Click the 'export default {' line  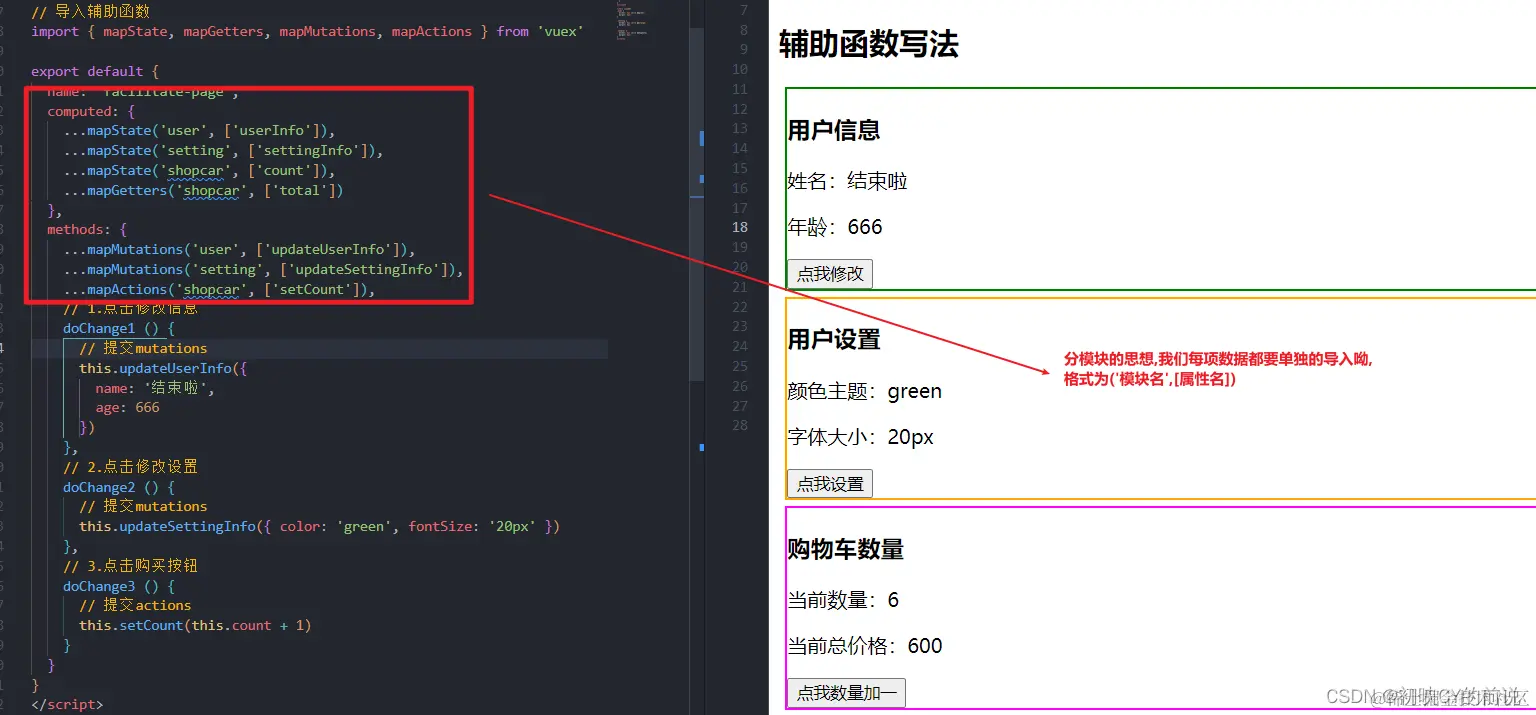pos(95,72)
